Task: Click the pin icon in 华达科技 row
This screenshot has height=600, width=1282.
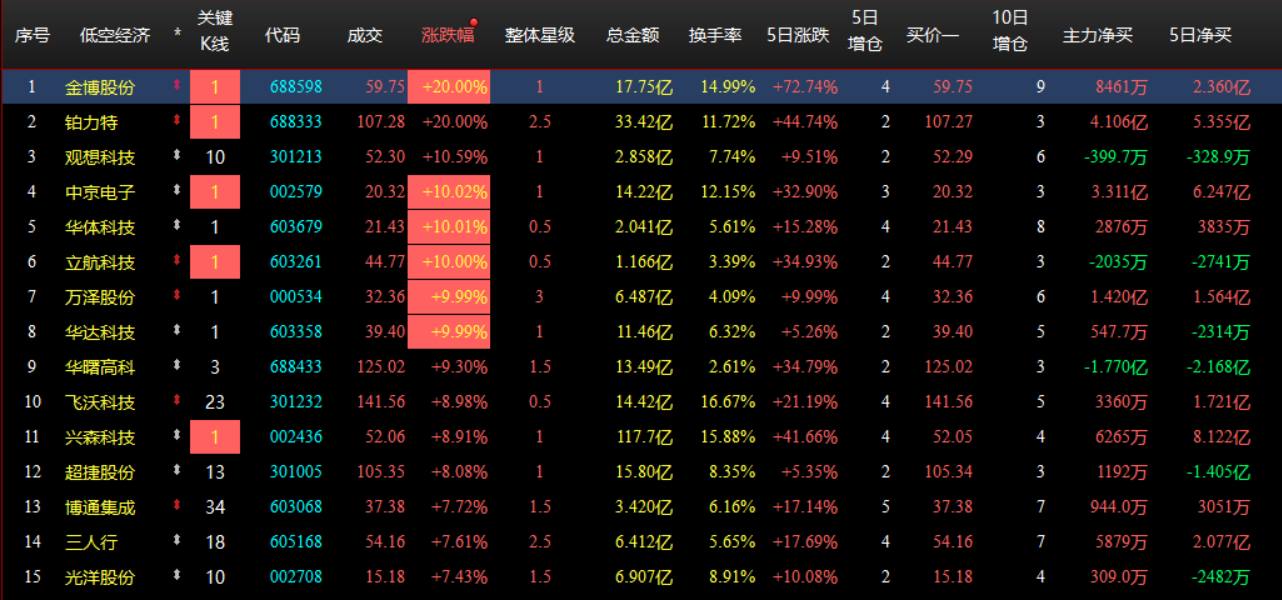Action: click(177, 331)
